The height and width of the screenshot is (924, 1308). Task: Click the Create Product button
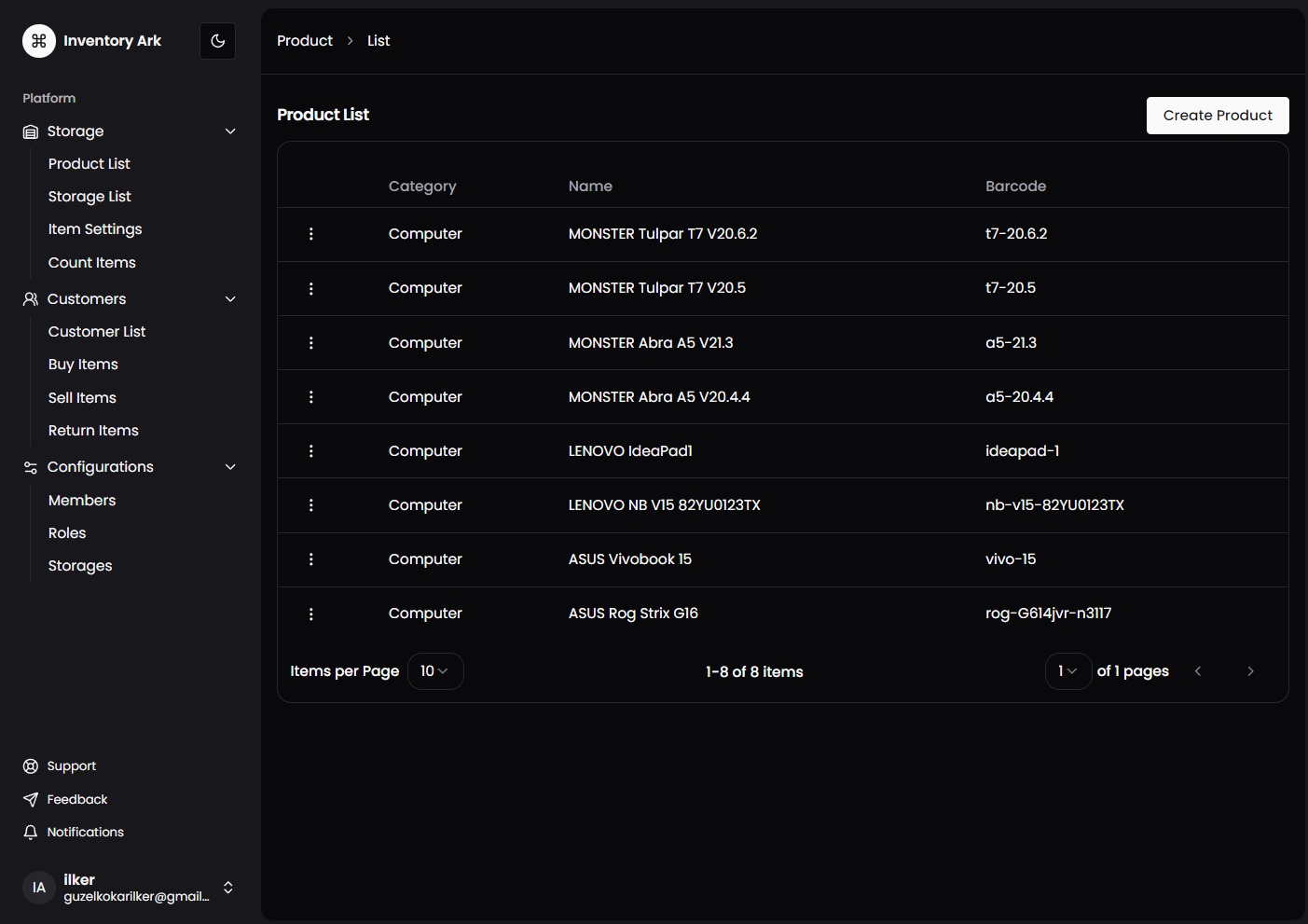[1218, 116]
